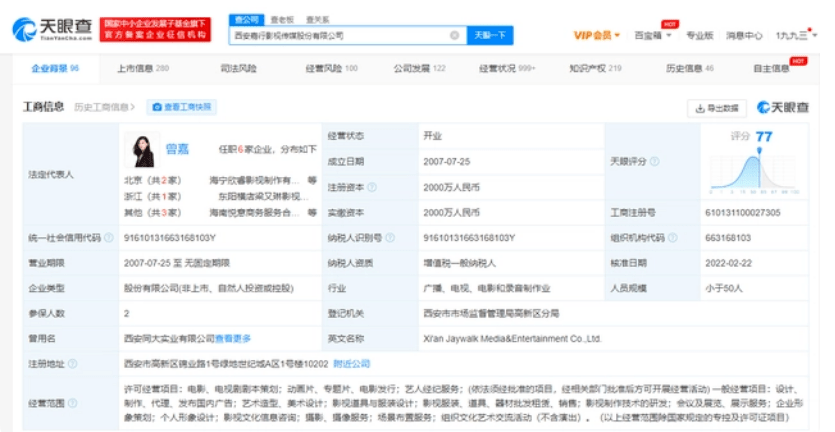Select the 查关系 search tab
The image size is (835, 432).
[x=317, y=20]
